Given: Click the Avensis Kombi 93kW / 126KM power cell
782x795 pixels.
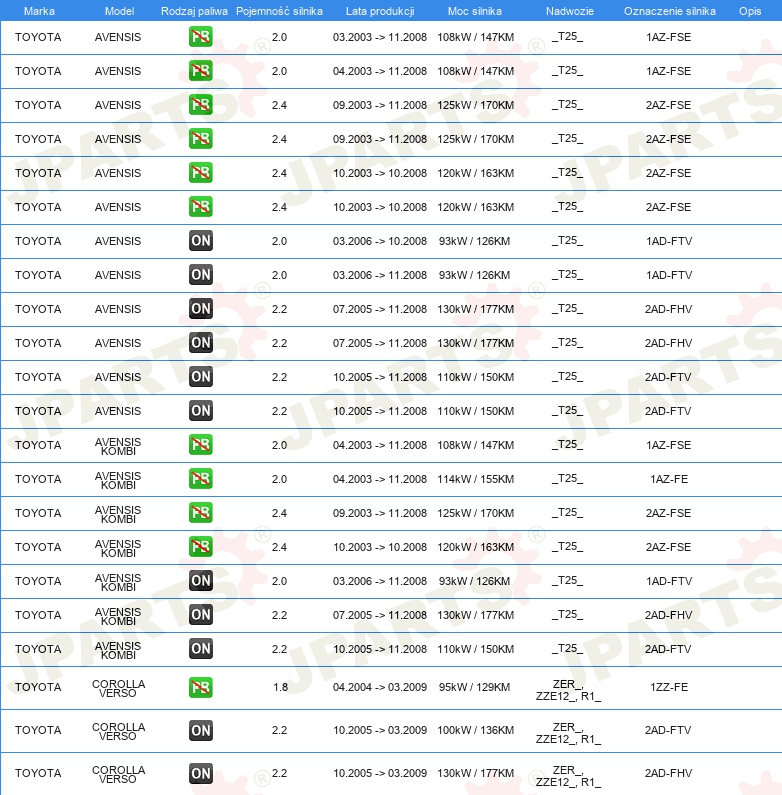Looking at the screenshot, I should click(x=475, y=581).
